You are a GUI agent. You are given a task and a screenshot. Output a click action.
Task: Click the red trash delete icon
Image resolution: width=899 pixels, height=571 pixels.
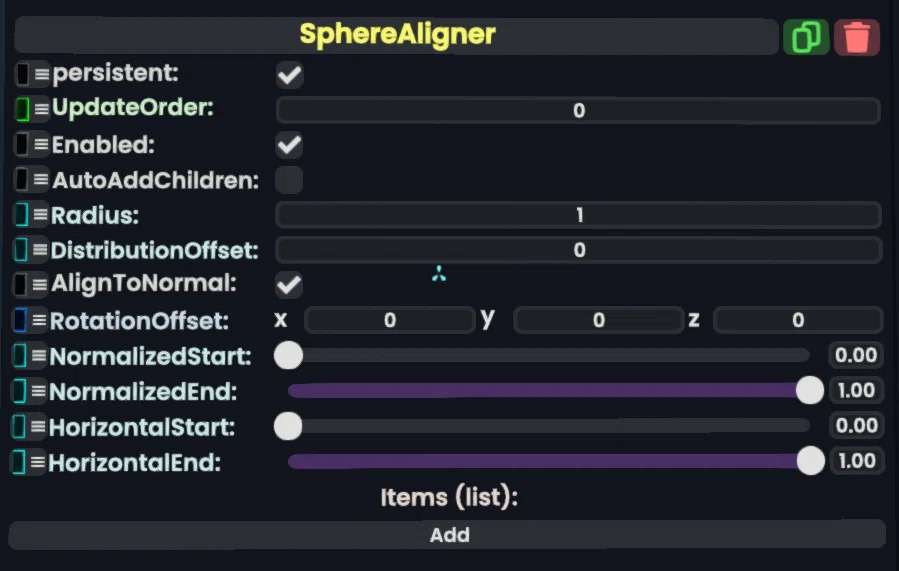click(857, 37)
